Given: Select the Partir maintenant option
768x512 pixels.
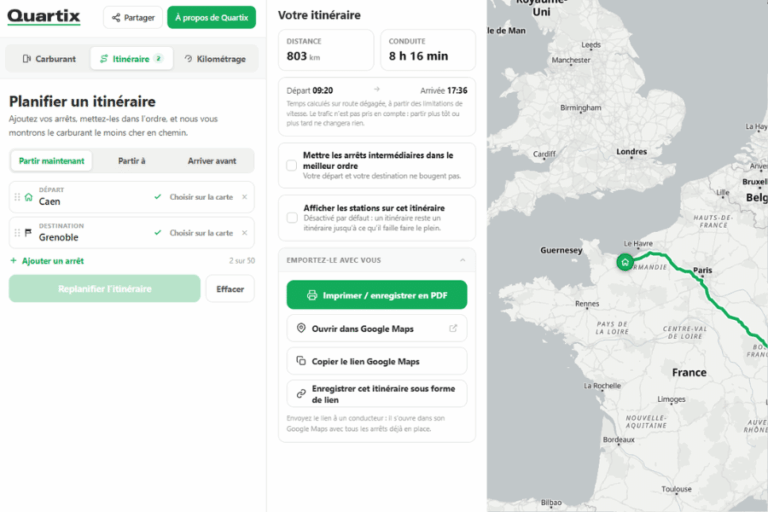Looking at the screenshot, I should tap(51, 161).
